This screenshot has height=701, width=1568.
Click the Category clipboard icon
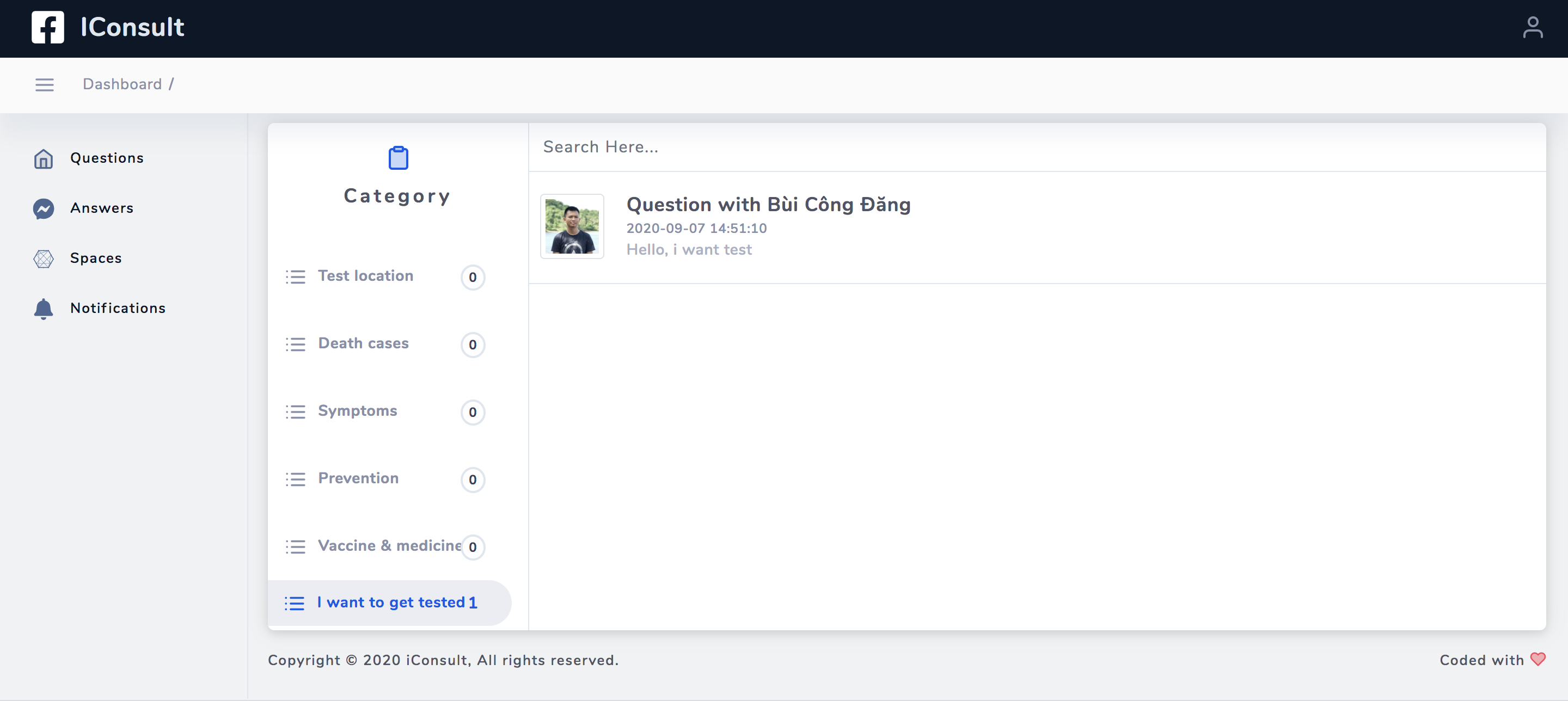pos(398,158)
